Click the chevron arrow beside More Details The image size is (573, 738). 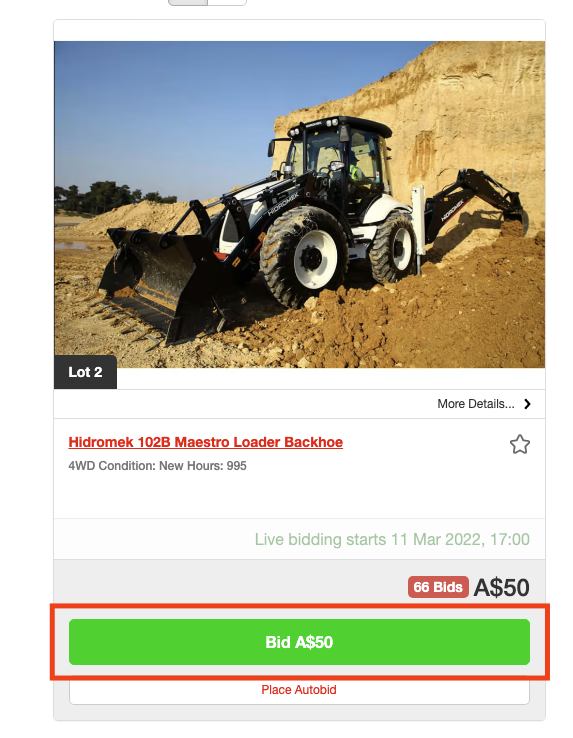coord(527,404)
